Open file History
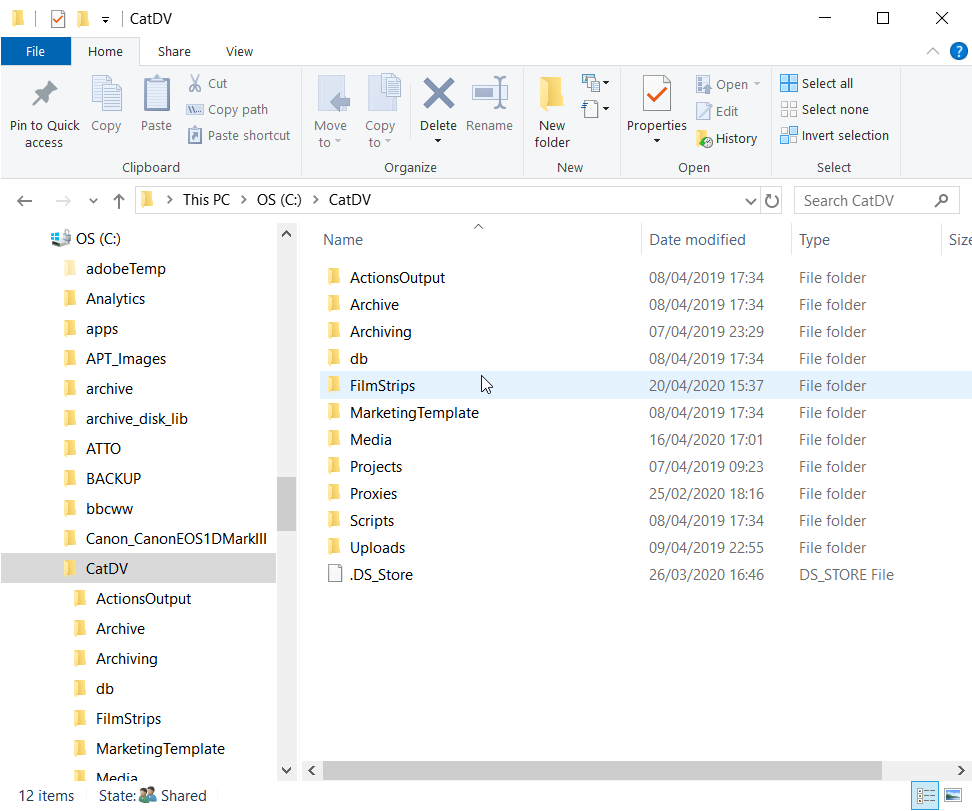Viewport: 972px width, 811px height. [727, 139]
